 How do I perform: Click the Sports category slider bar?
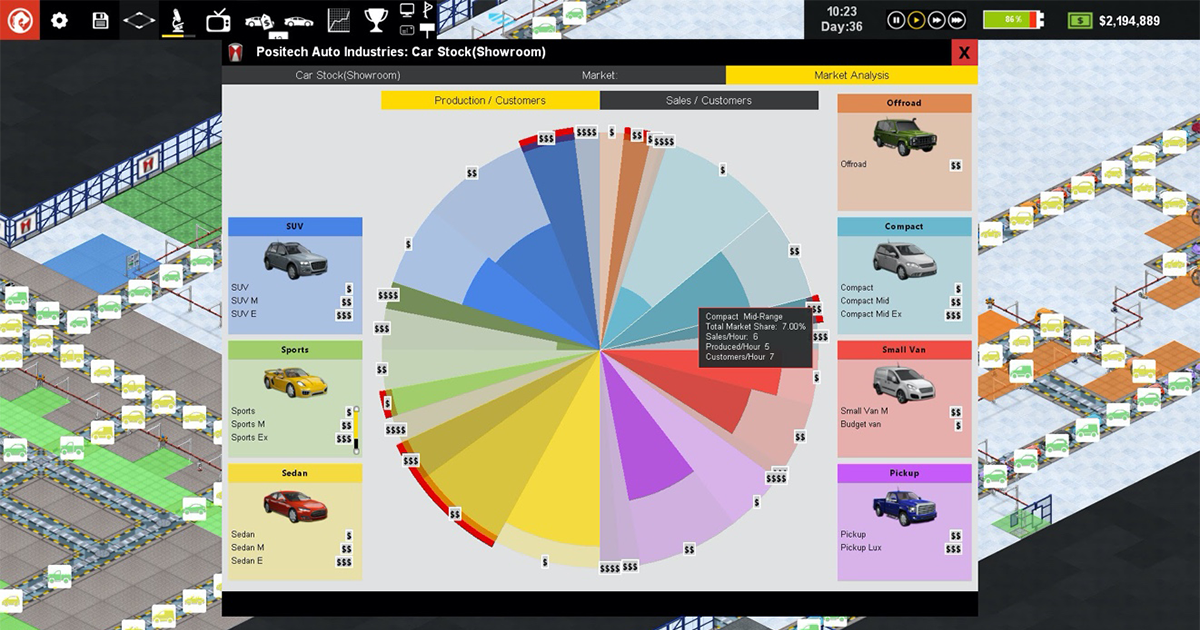point(355,428)
